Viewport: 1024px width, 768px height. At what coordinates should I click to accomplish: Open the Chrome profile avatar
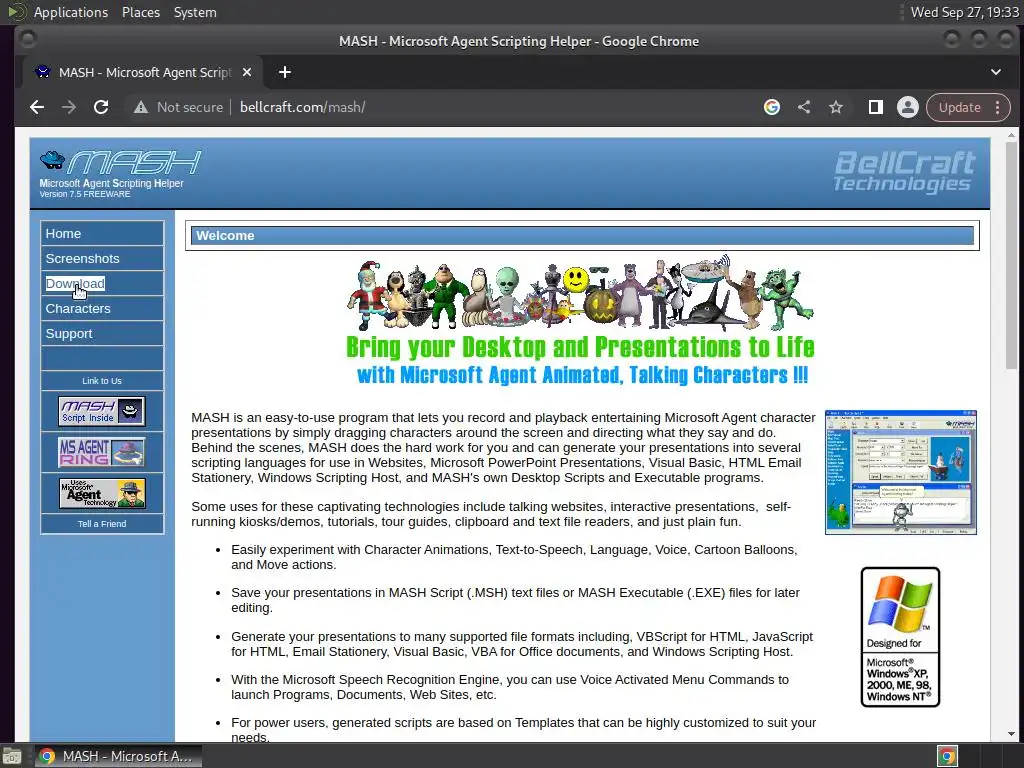click(x=908, y=107)
